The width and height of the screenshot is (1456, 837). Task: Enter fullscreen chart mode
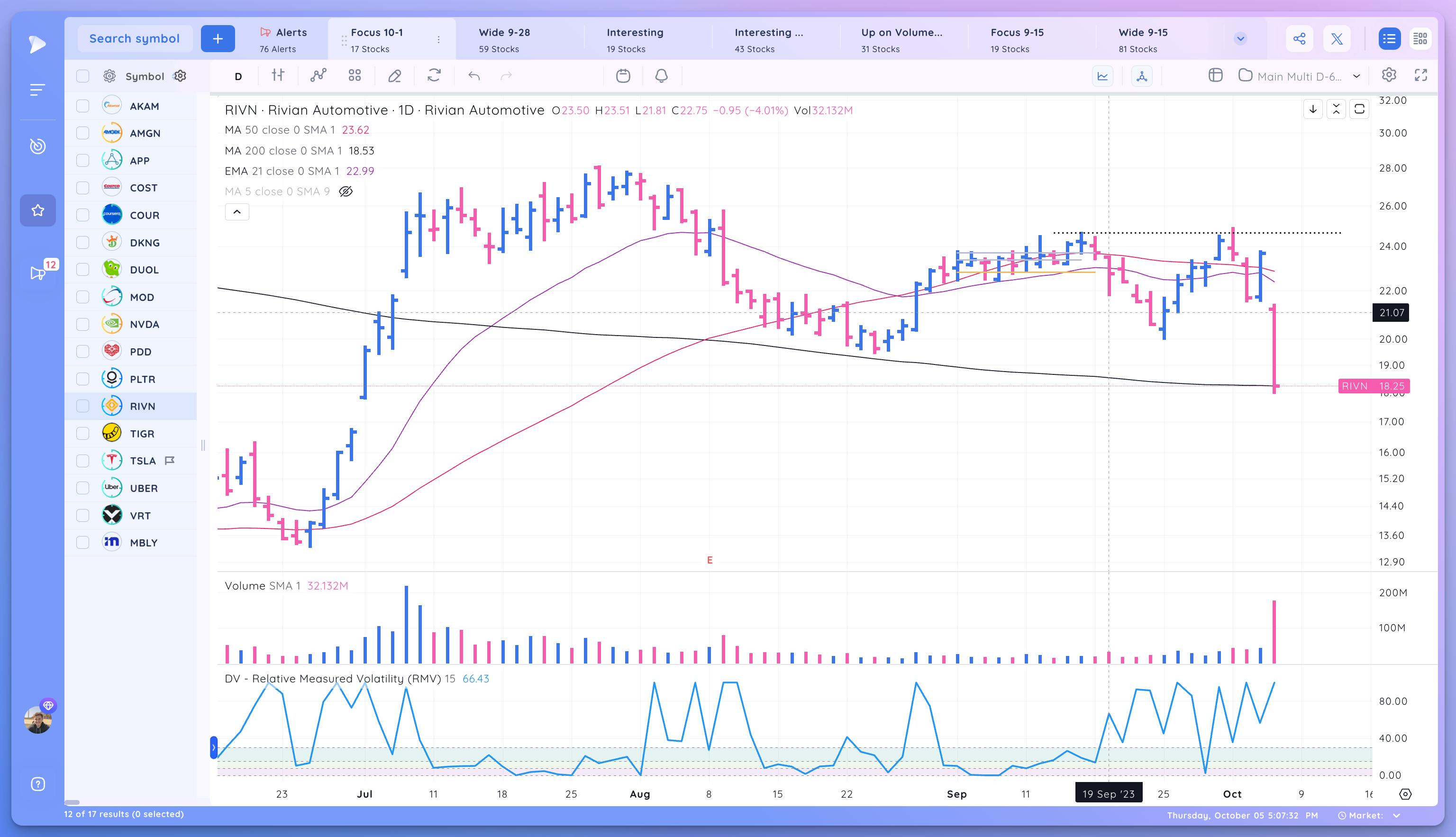(1421, 75)
